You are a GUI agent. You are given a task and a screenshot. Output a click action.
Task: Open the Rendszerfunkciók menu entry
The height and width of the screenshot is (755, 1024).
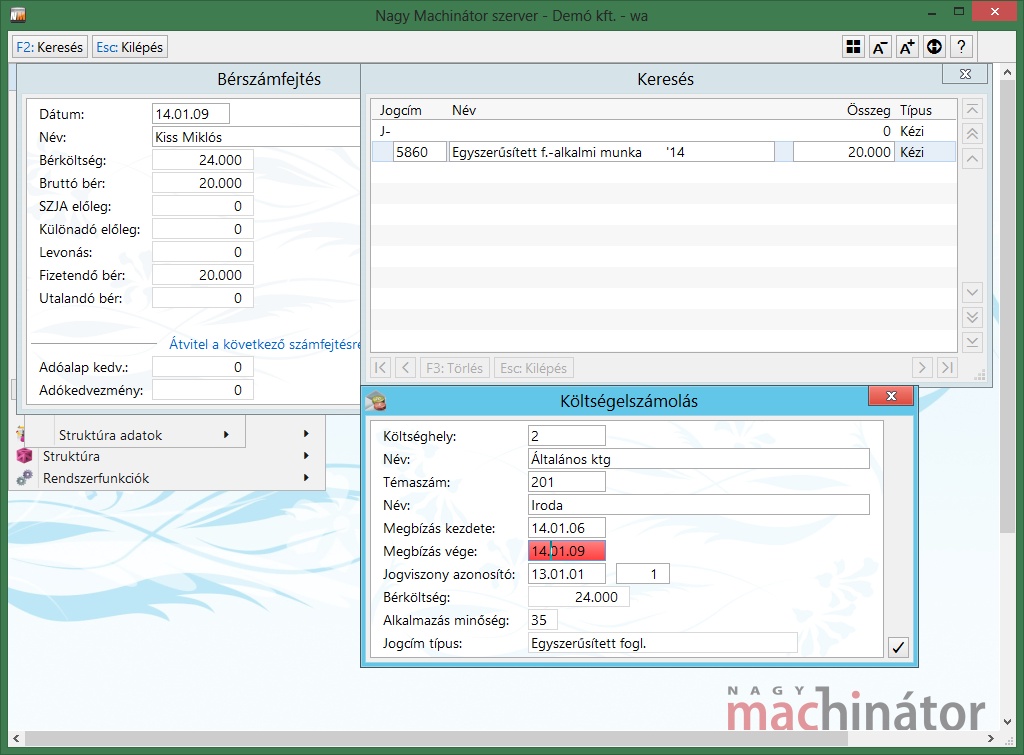[x=95, y=478]
